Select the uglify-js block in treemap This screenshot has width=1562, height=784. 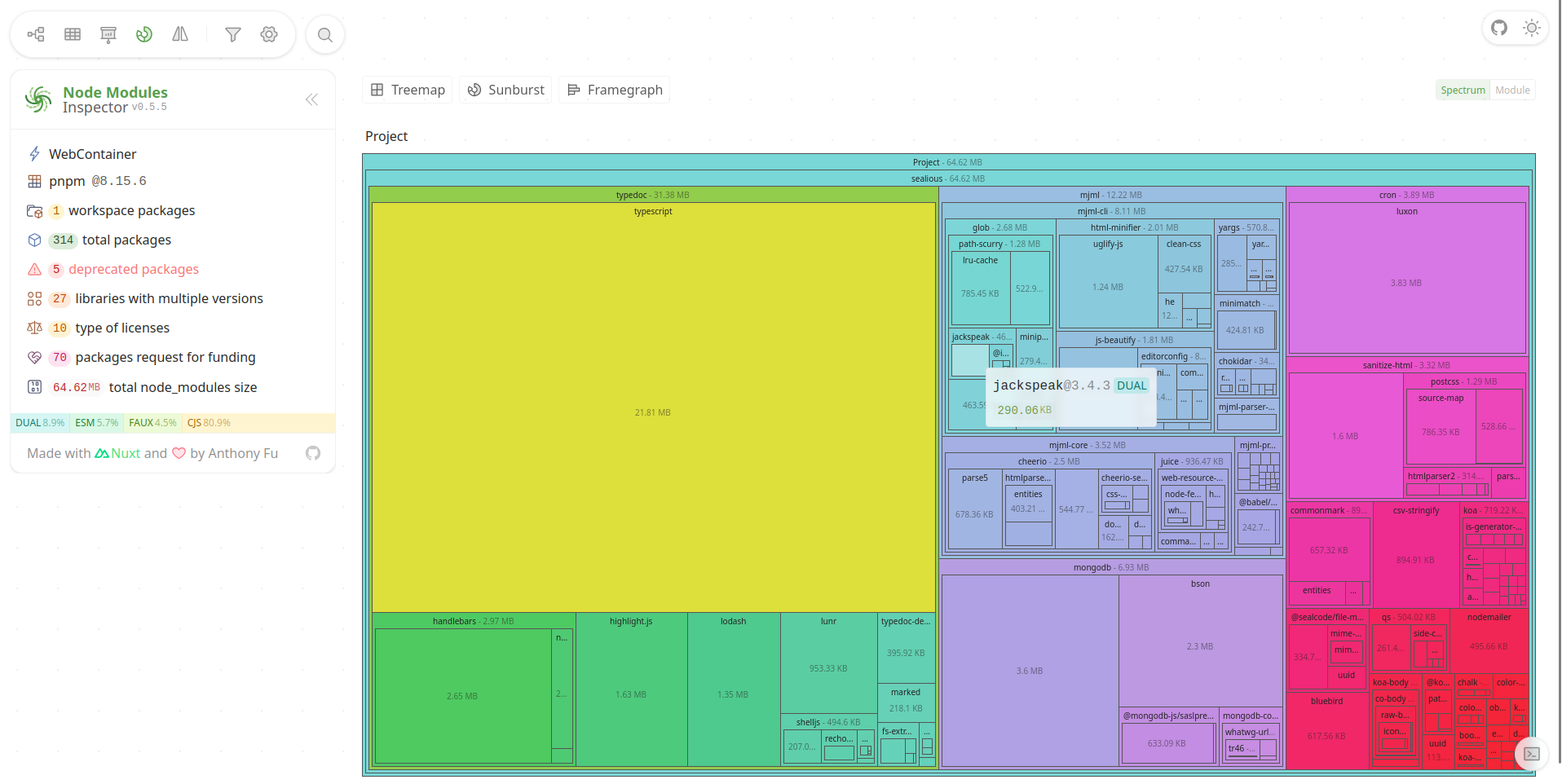(x=1108, y=282)
